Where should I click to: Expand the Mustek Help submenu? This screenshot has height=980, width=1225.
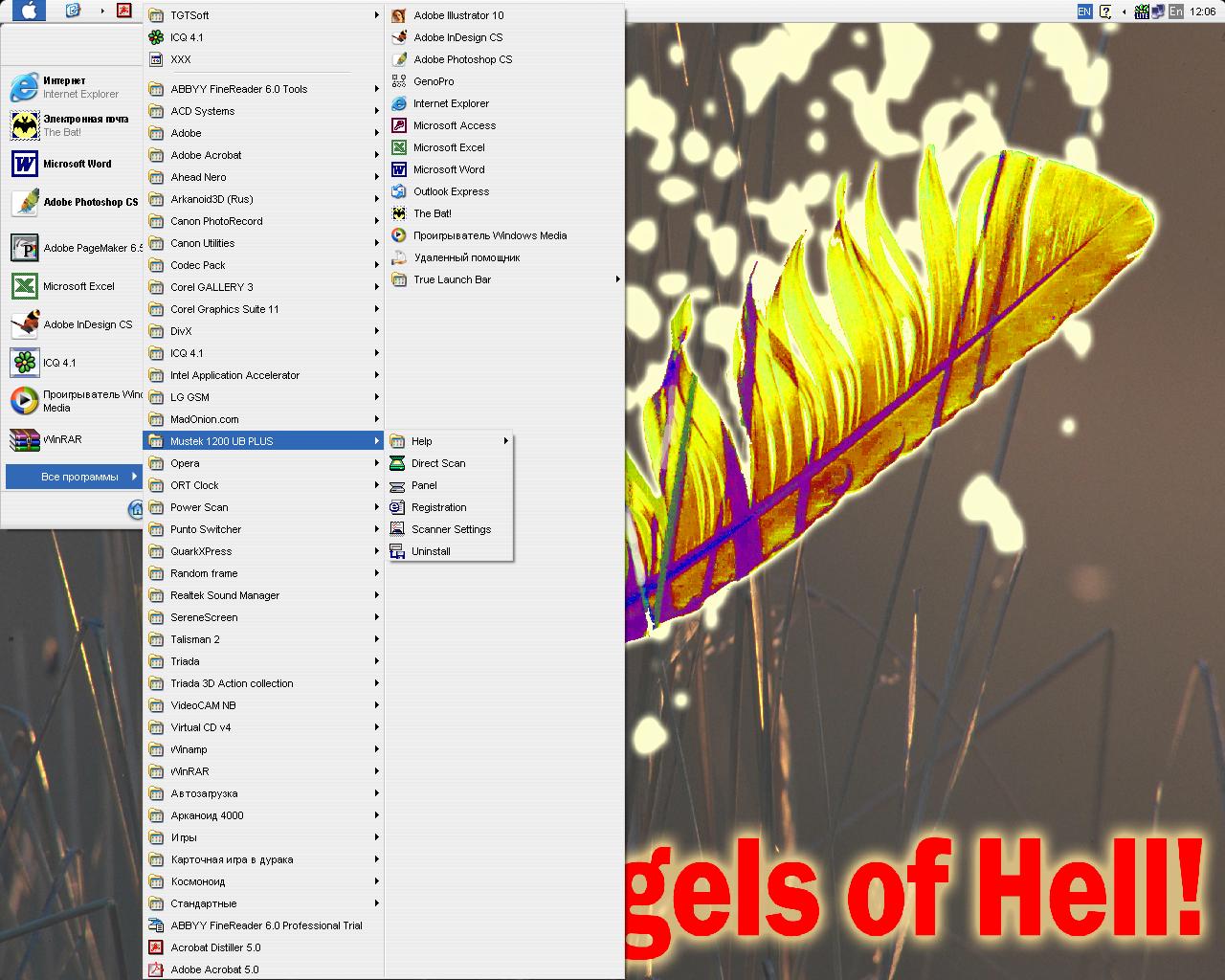point(450,441)
